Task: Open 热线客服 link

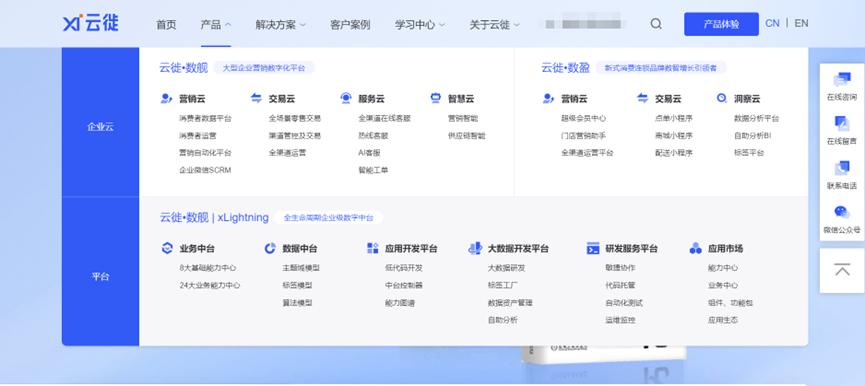Action: click(373, 136)
